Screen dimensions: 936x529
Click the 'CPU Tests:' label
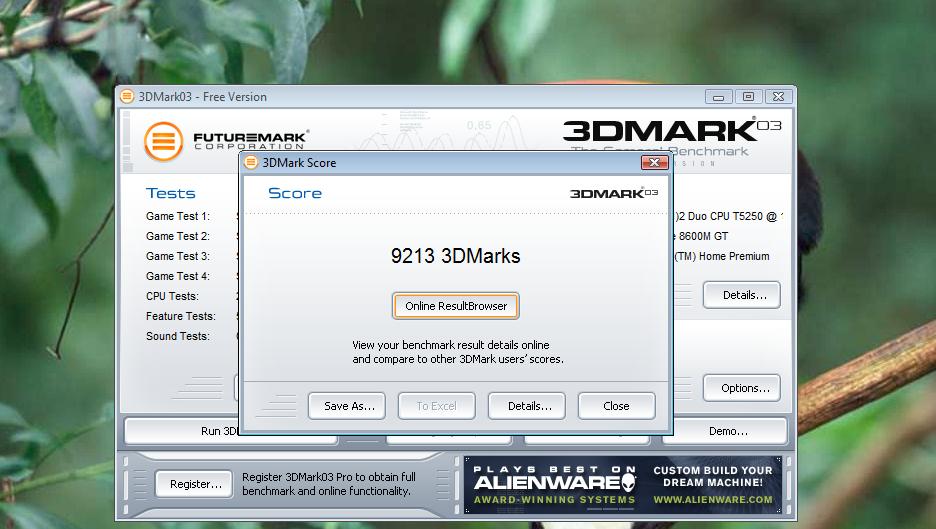[x=173, y=296]
